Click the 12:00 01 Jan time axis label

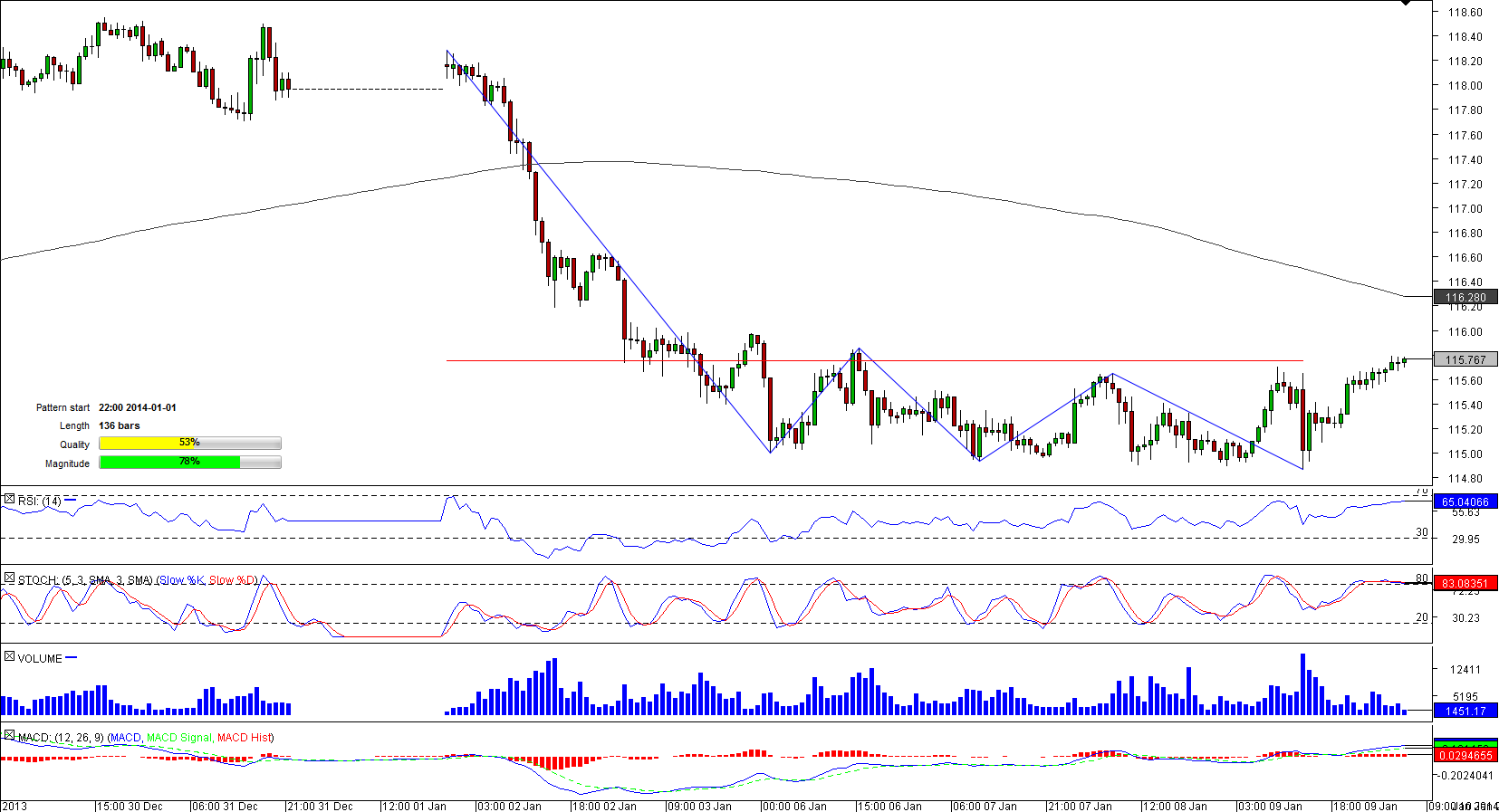(414, 806)
